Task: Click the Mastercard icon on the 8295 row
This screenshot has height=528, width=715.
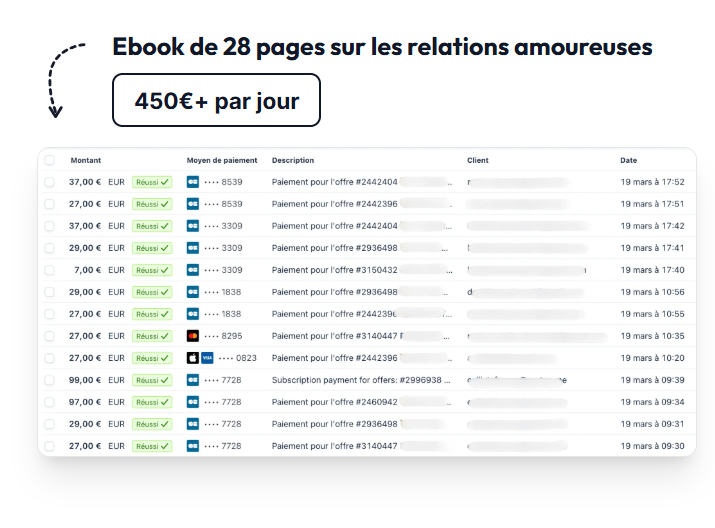Action: 193,336
